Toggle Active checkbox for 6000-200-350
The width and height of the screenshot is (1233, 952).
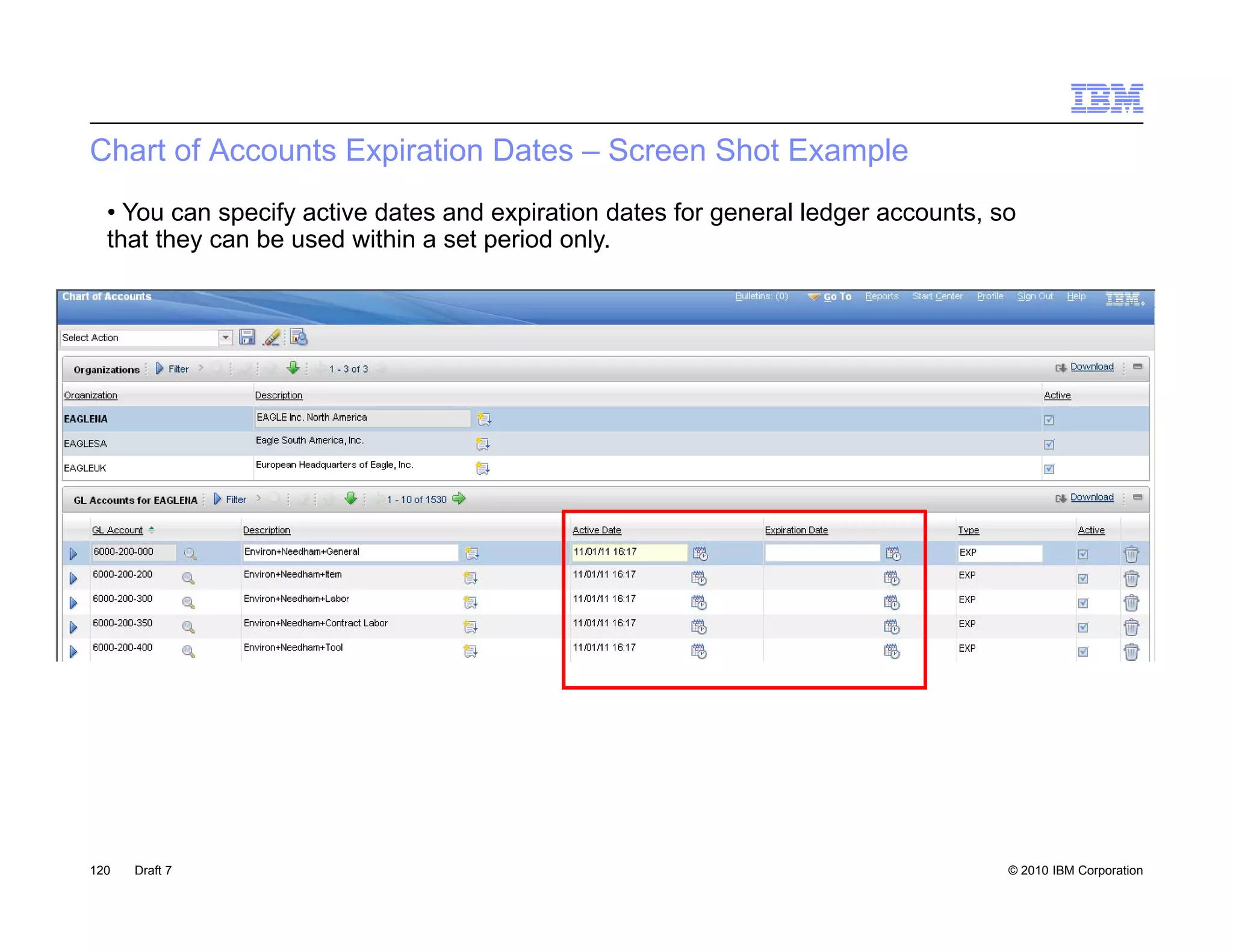(1082, 628)
